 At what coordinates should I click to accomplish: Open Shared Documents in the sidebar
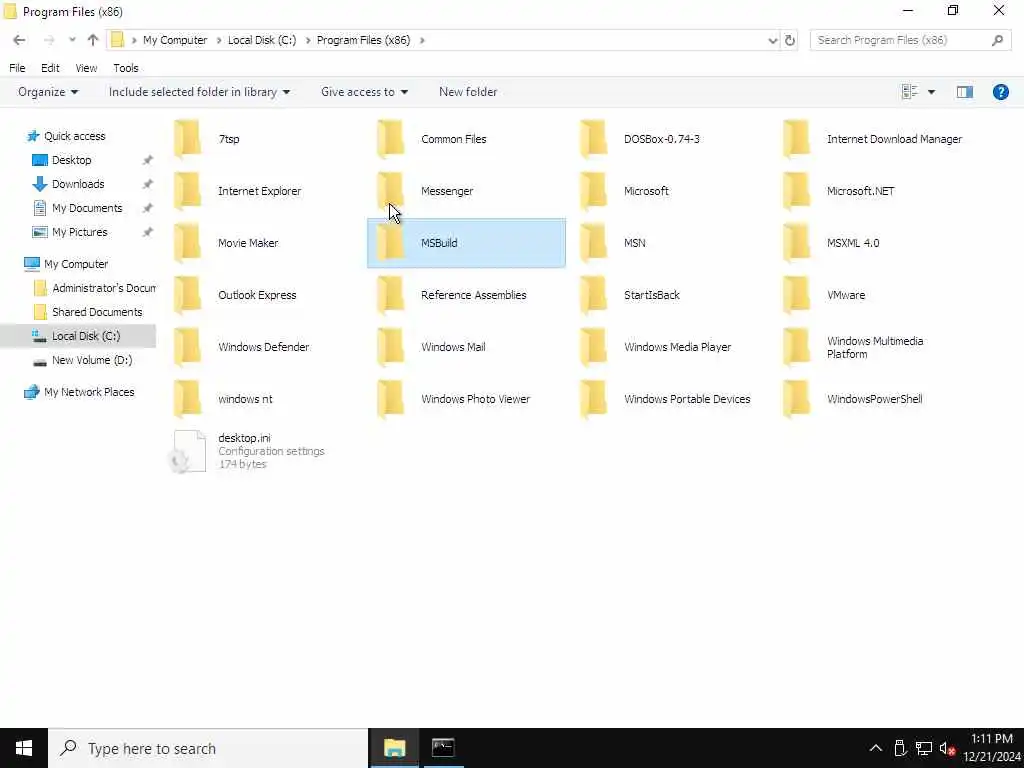point(97,312)
